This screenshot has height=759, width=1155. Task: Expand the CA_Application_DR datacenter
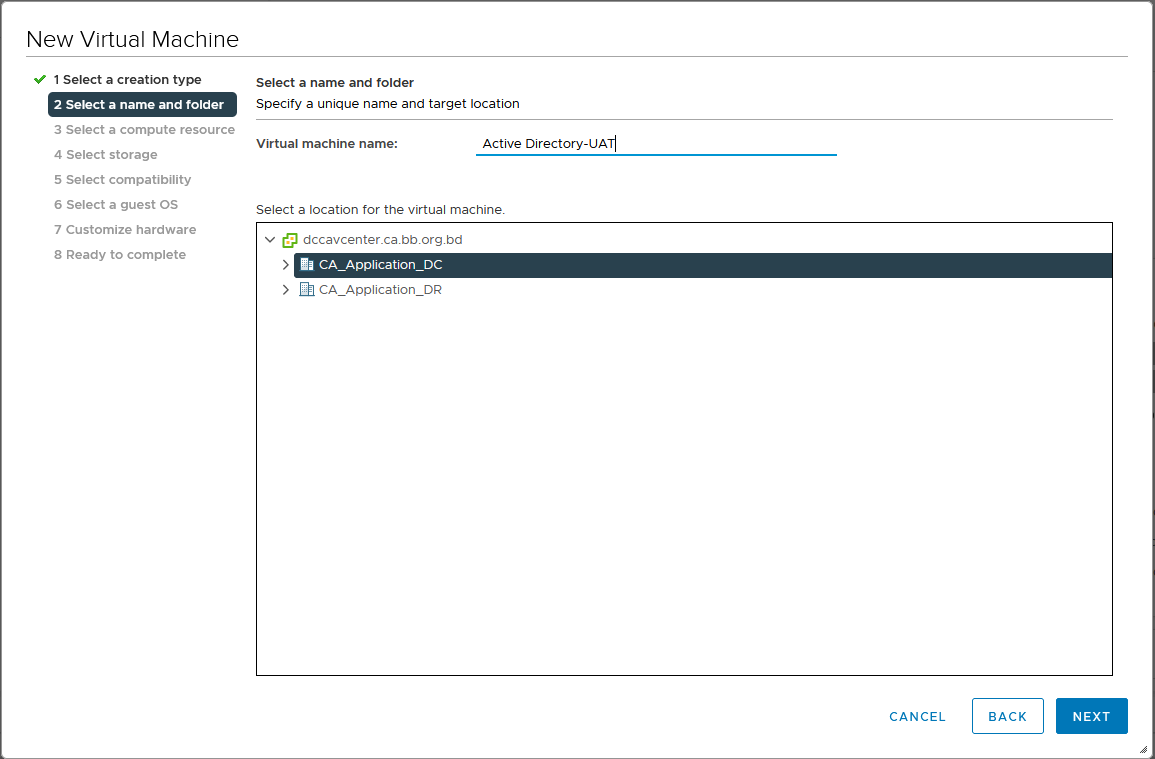point(286,290)
